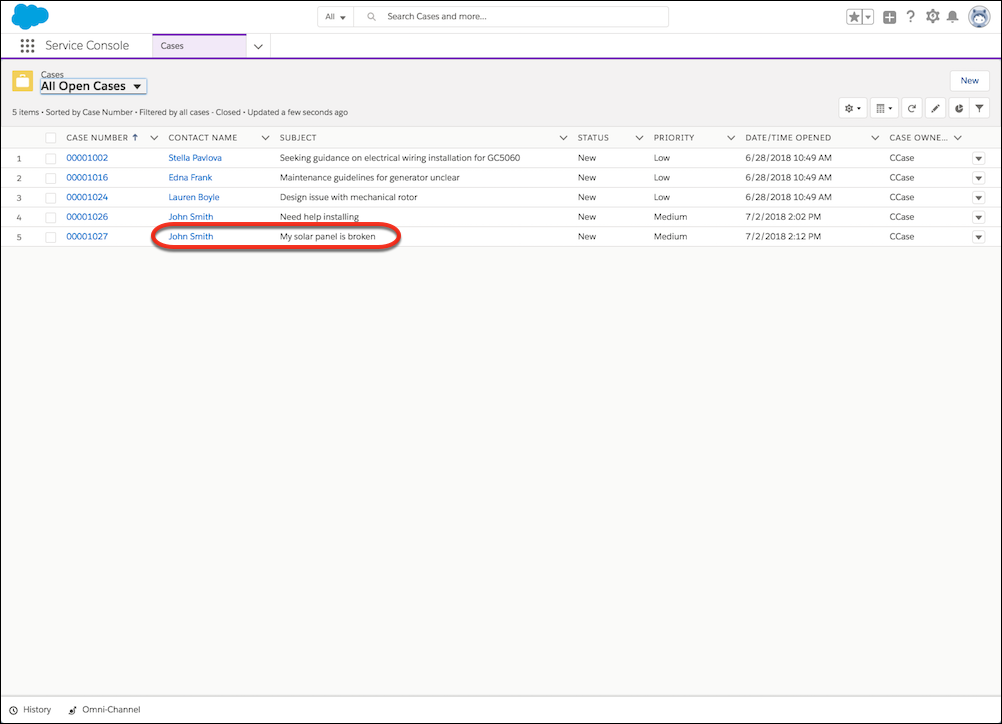
Task: Check notifications with the bell icon
Action: click(952, 16)
